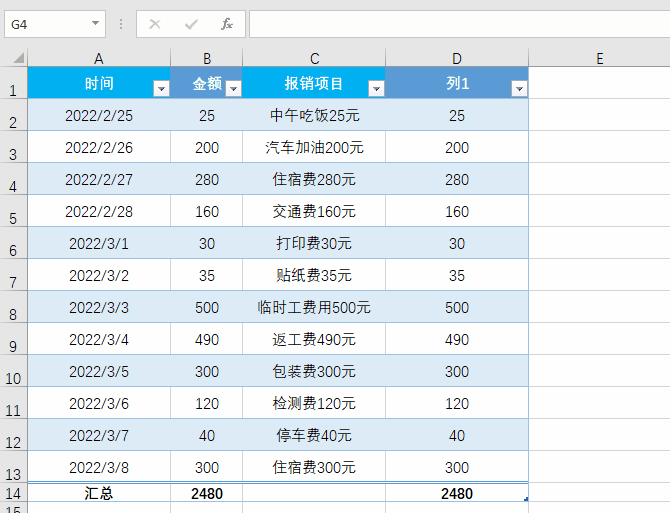670x513 pixels.
Task: Select the cell with date 2022/2/27
Action: (99, 179)
